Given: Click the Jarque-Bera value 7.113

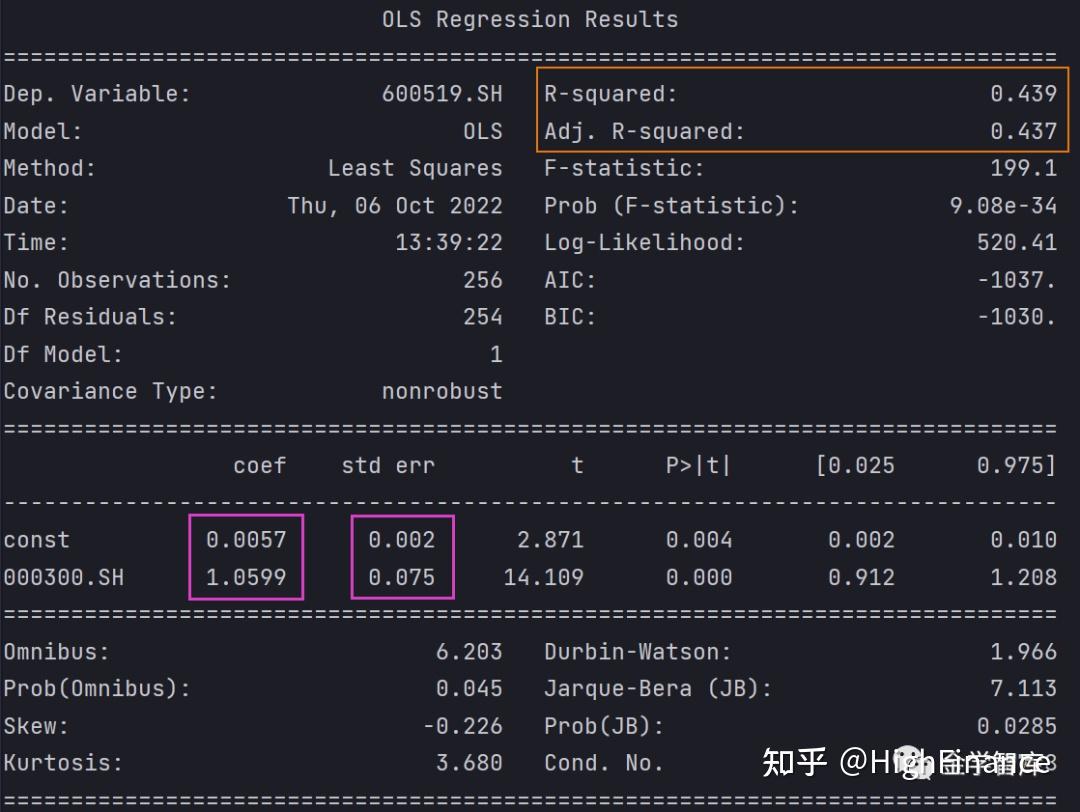Looking at the screenshot, I should click(1021, 687).
